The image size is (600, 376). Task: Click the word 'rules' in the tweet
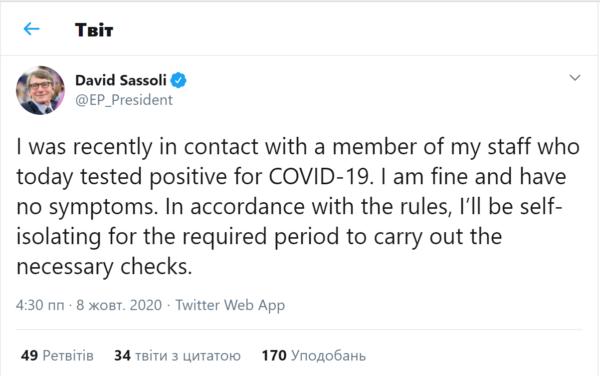[426, 207]
